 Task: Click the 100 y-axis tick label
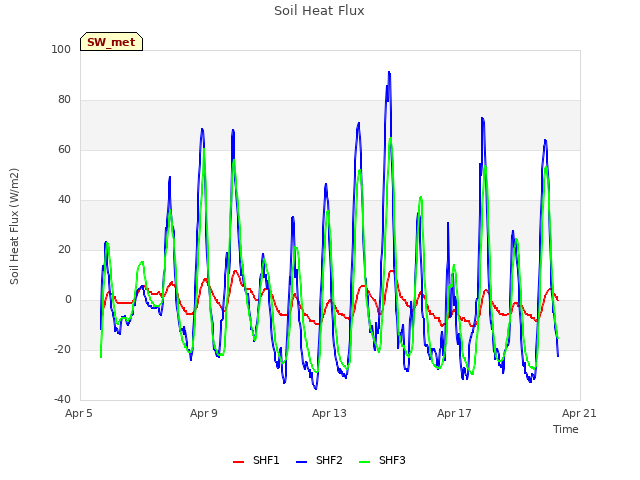[61, 49]
